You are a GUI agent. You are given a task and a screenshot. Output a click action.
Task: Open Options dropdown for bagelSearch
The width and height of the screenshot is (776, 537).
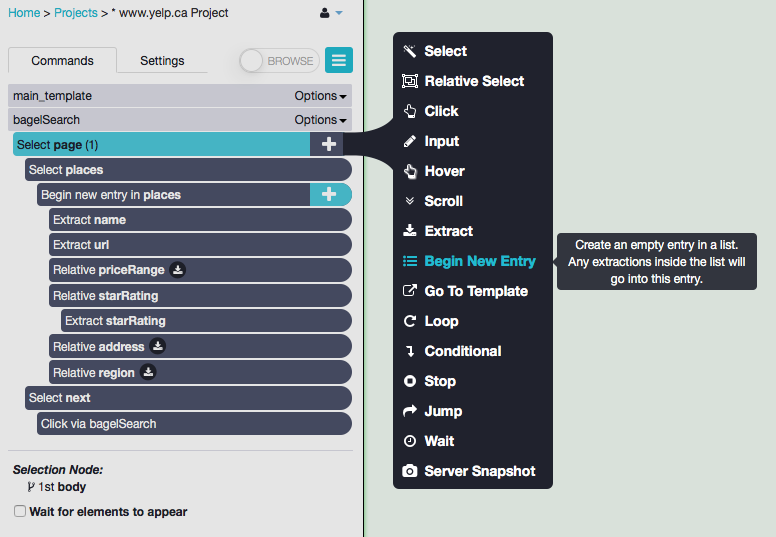coord(320,120)
